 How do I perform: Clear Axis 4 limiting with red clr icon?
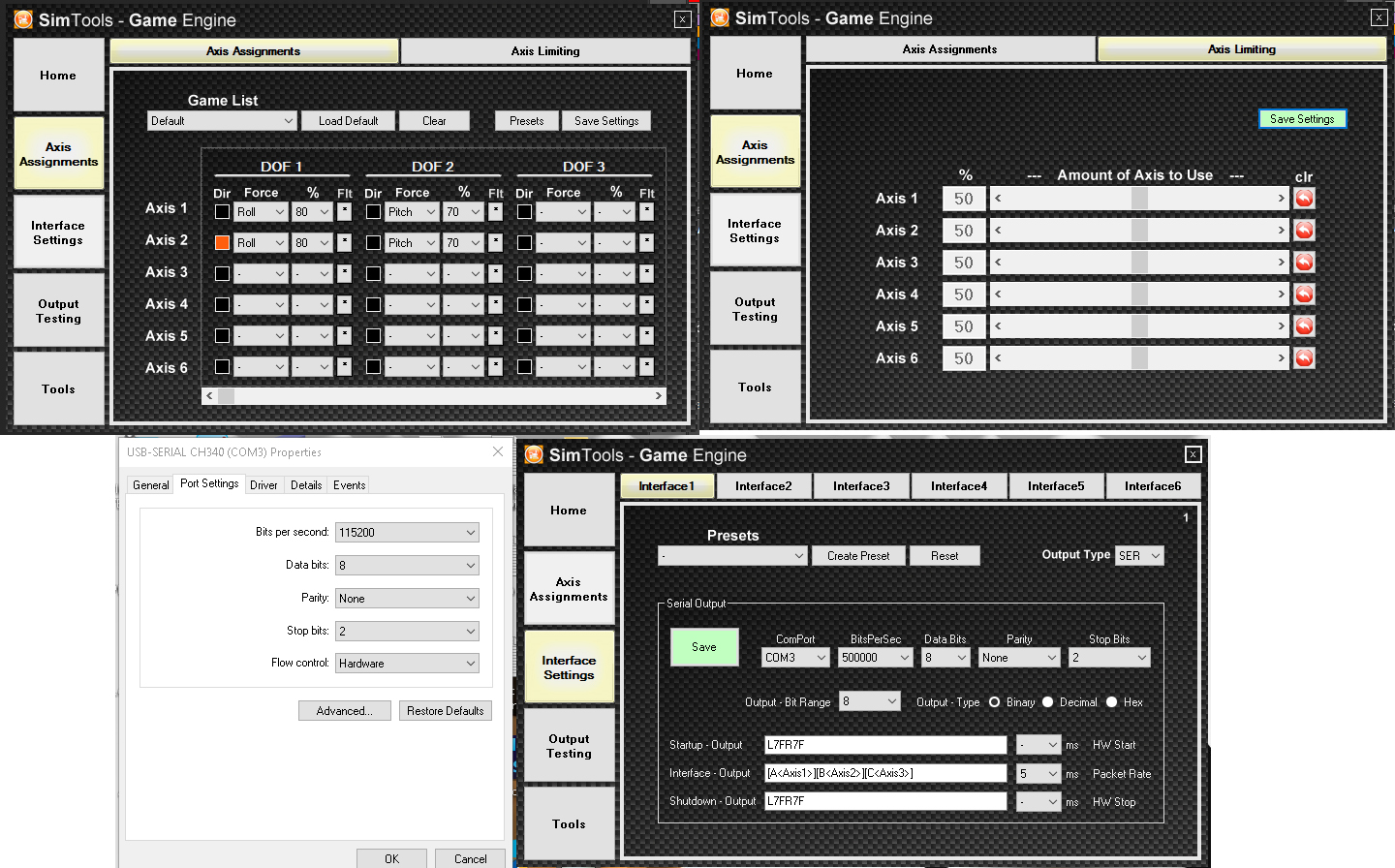(x=1305, y=294)
